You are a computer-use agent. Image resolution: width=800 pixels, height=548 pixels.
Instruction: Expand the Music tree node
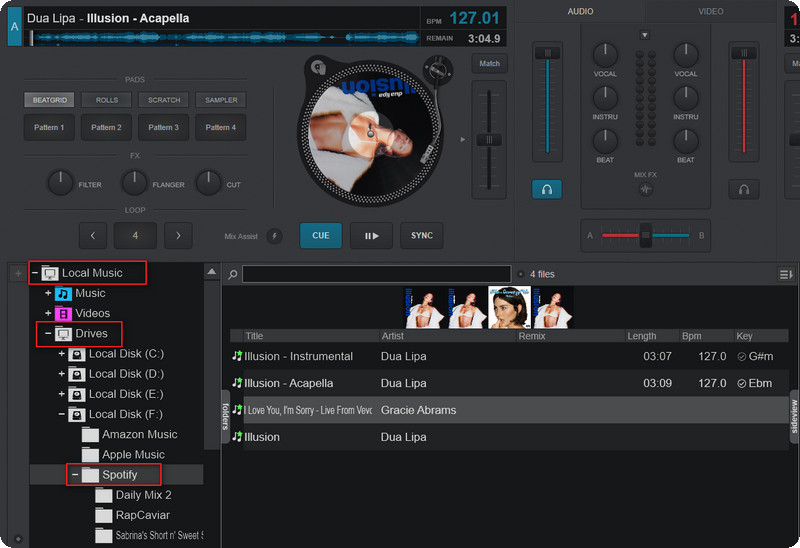click(x=48, y=293)
